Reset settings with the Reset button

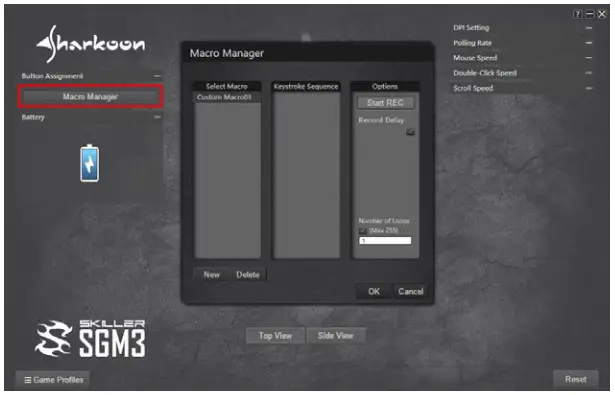[x=576, y=379]
